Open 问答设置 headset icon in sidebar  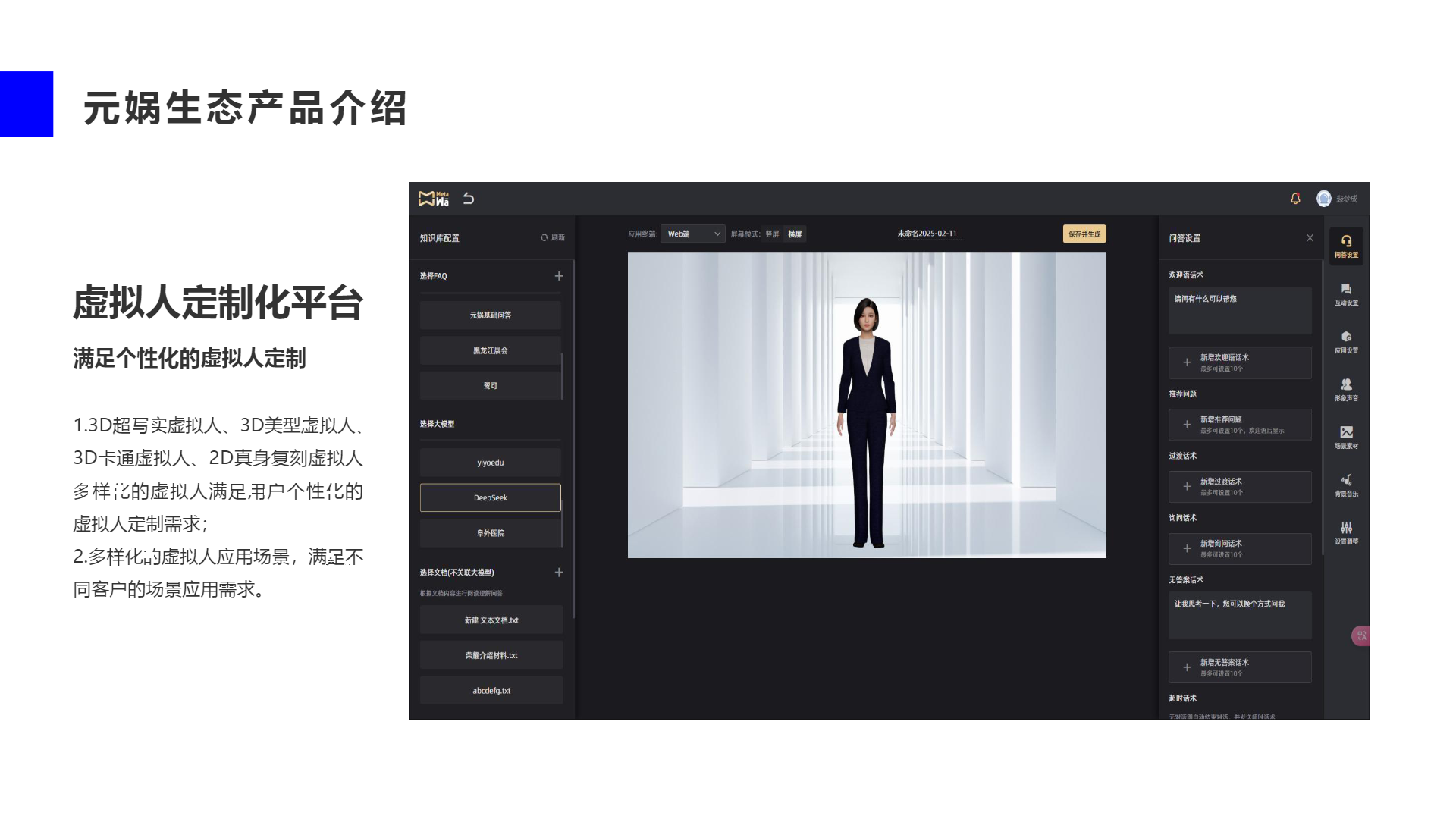1346,246
